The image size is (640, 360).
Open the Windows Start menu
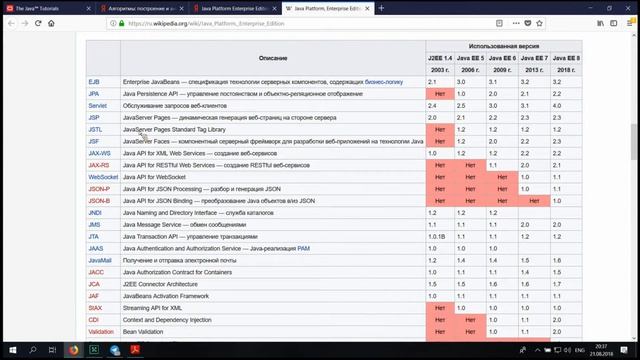(x=13, y=350)
